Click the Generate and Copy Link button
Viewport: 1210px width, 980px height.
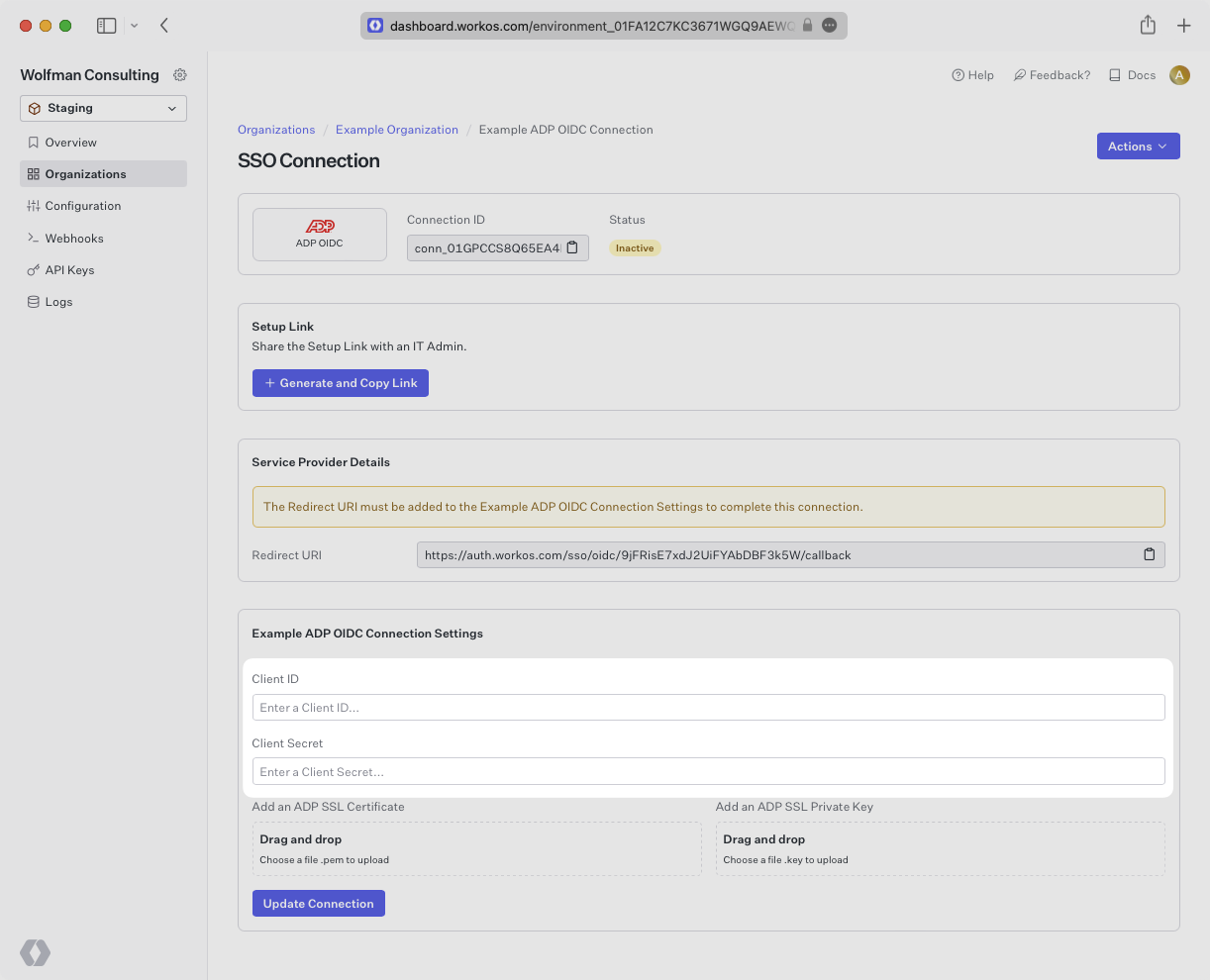pos(340,383)
